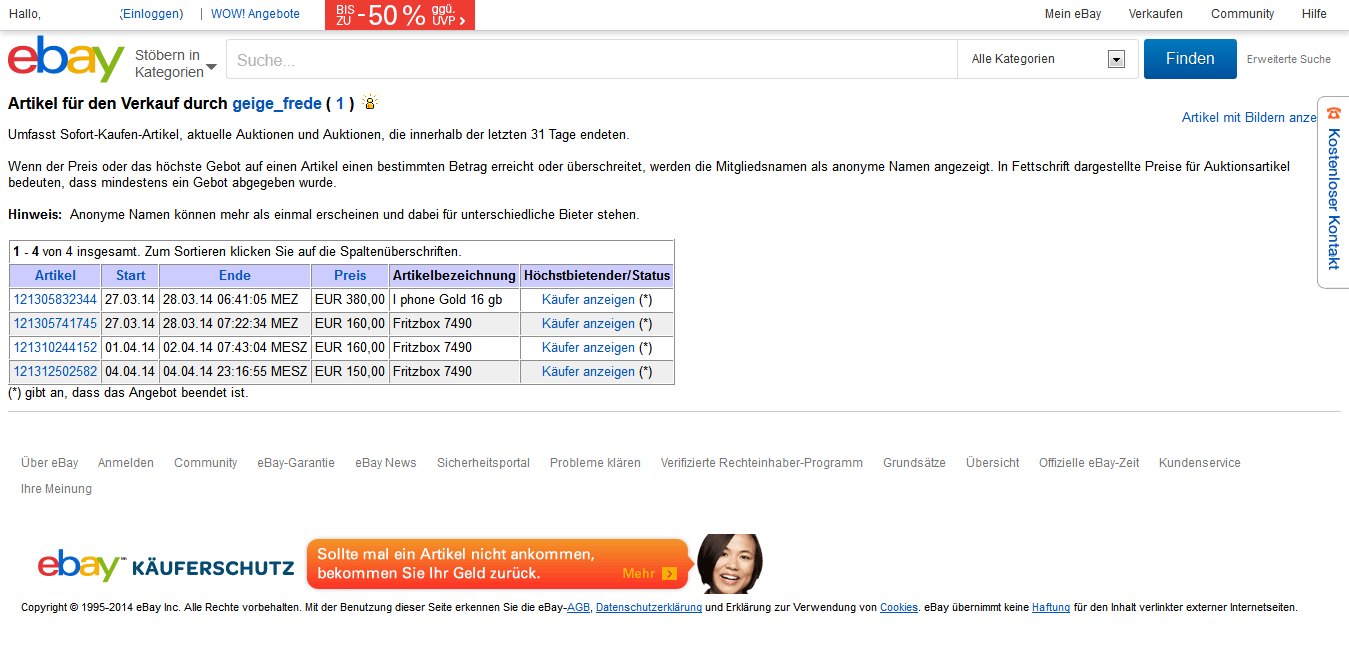Expand Stöbern in Kategorien menu
Screen dimensions: 1349x666
coord(176,63)
